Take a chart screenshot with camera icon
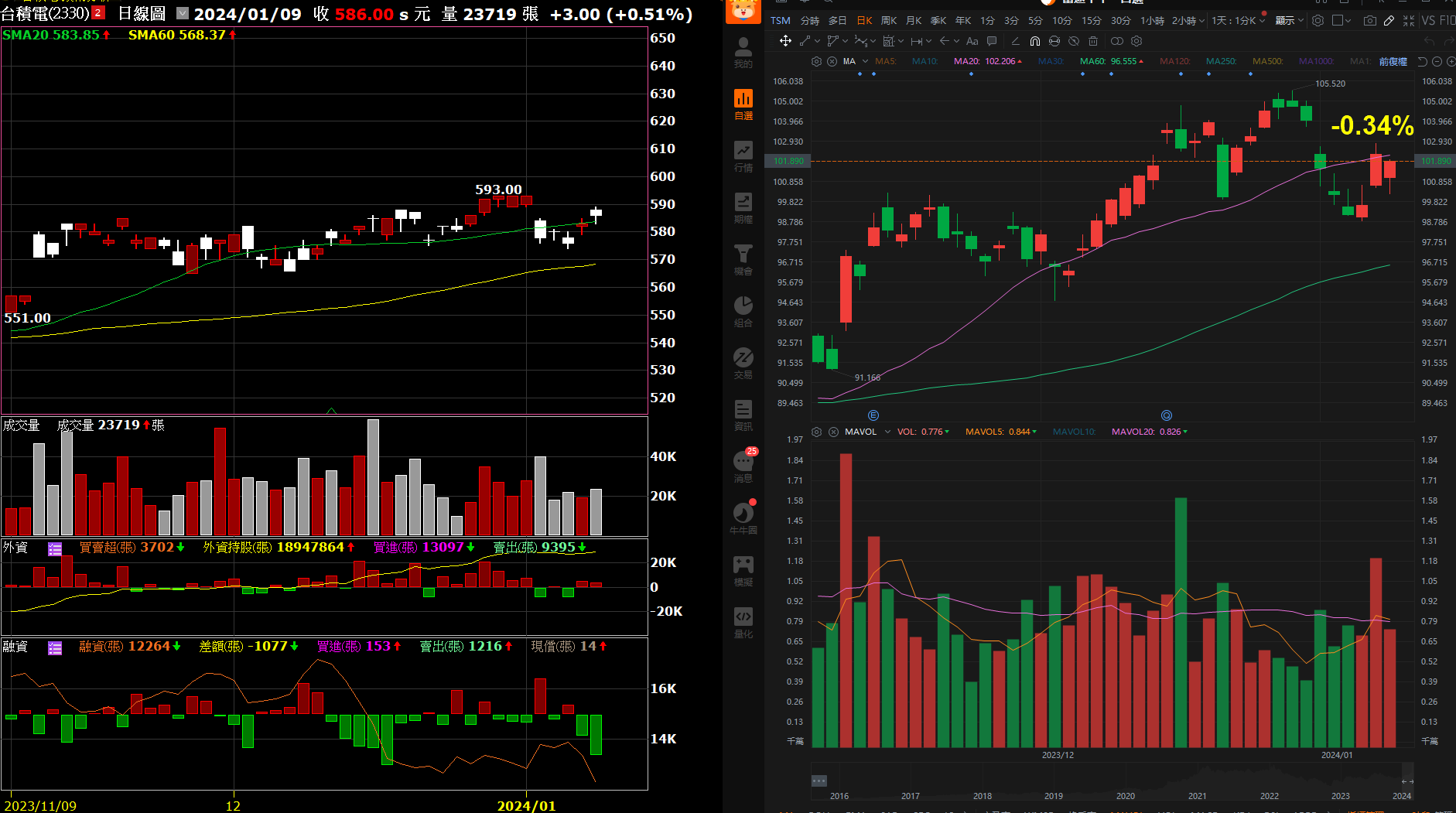Viewport: 1456px width, 813px height. (1370, 21)
